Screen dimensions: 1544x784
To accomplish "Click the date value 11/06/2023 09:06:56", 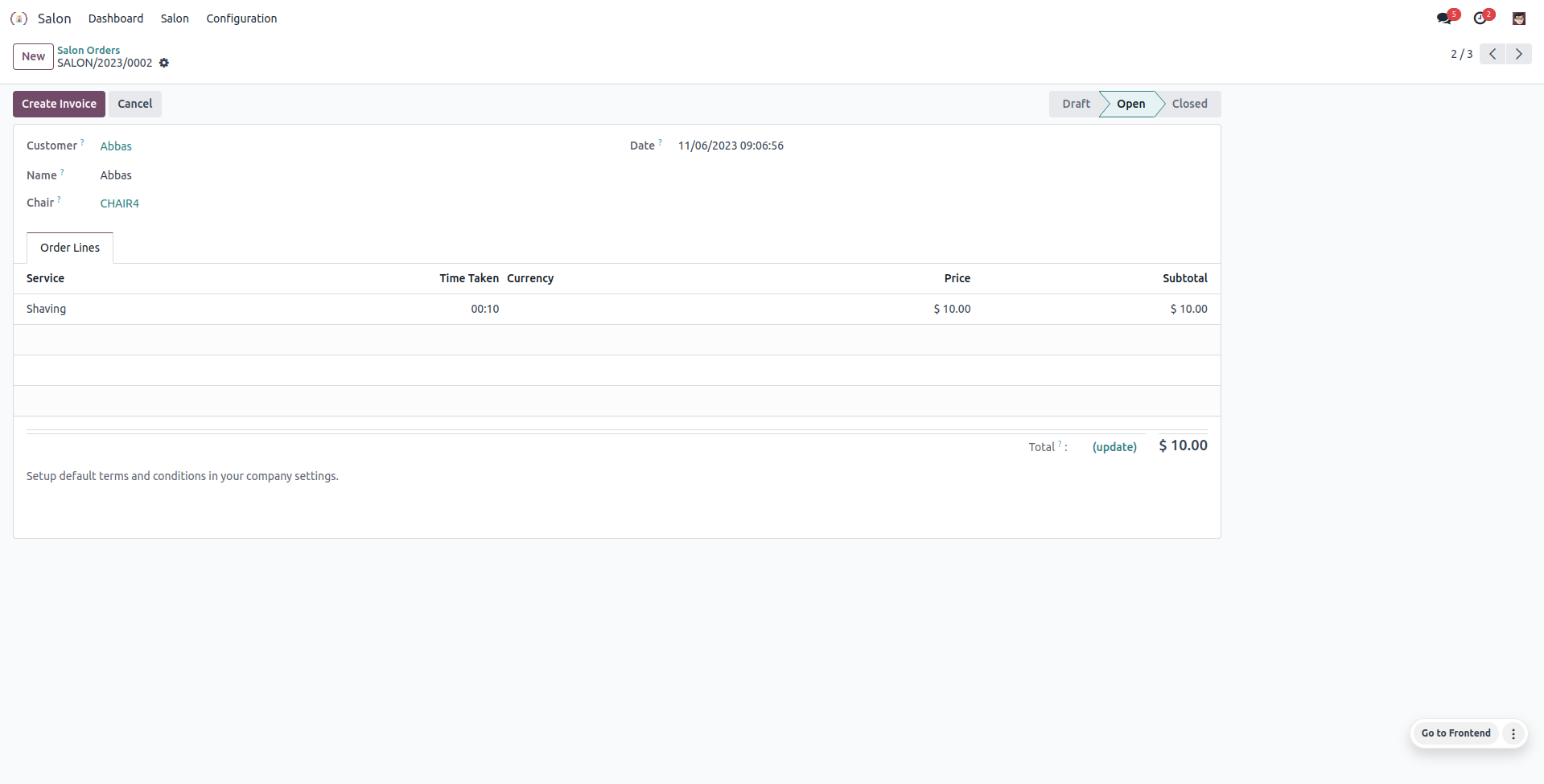I will click(x=731, y=146).
